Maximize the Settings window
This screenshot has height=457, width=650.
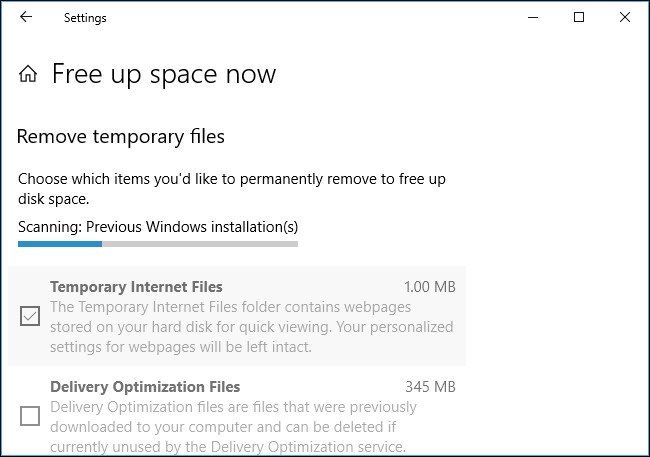pyautogui.click(x=579, y=17)
